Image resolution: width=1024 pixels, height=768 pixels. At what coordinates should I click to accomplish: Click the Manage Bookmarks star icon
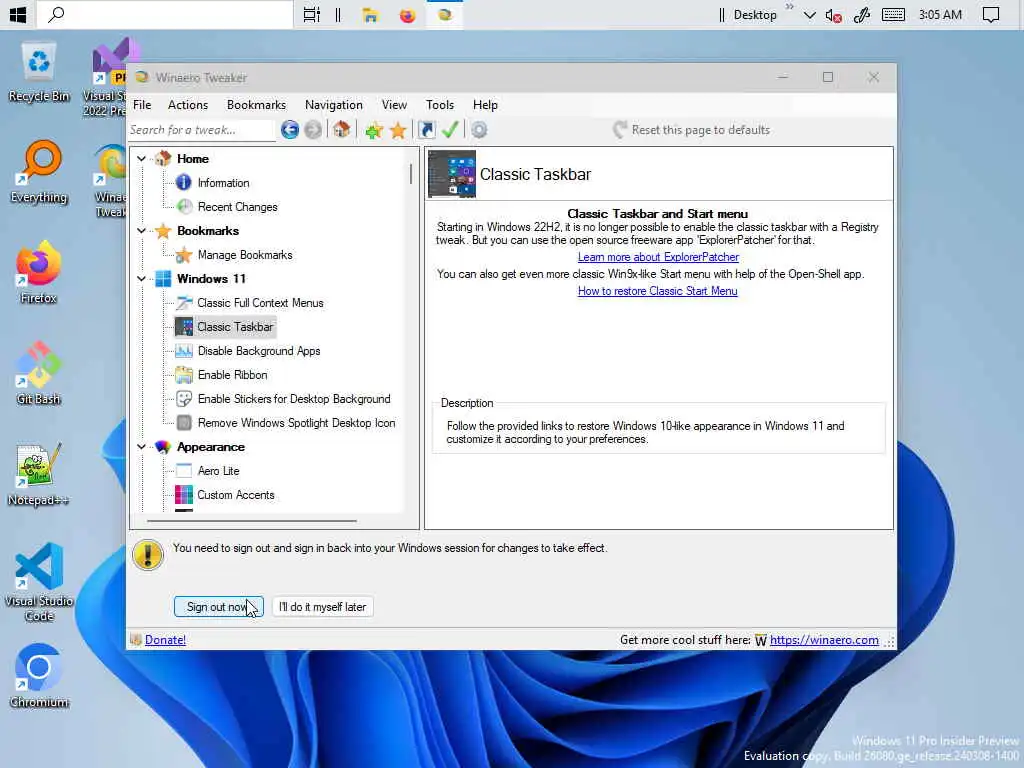pos(184,255)
